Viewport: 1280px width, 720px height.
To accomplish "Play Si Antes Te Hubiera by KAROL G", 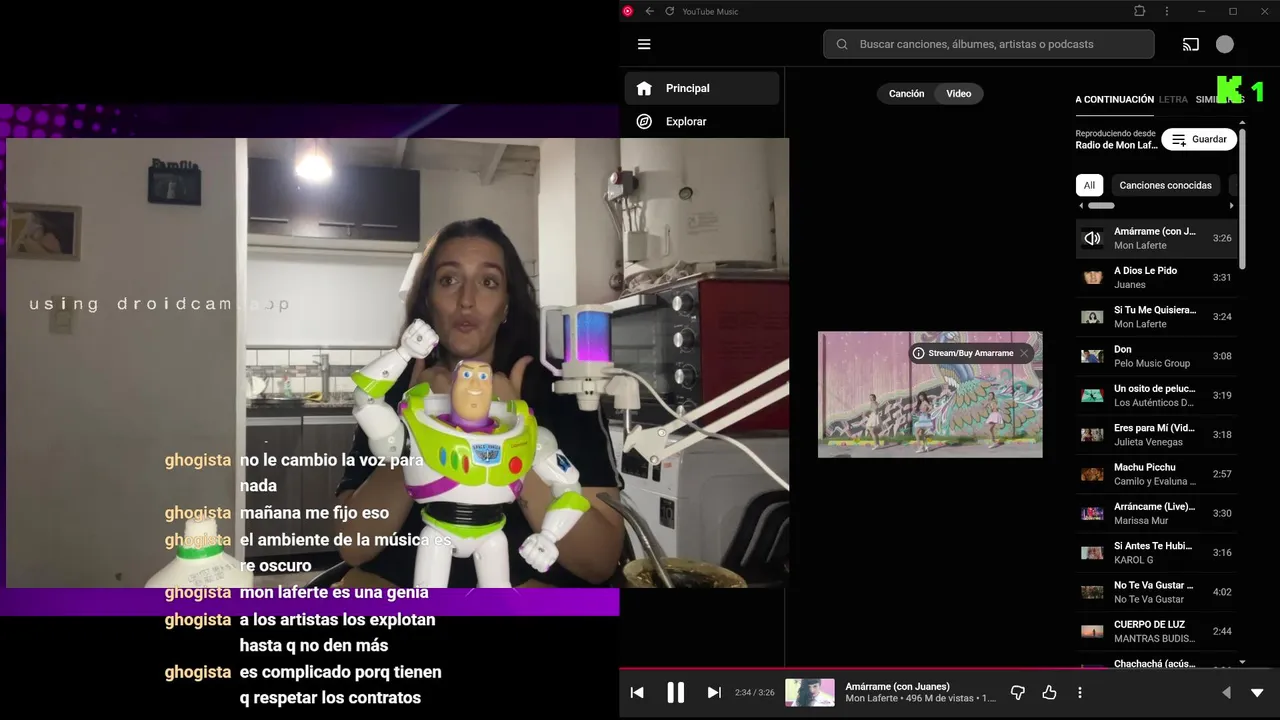I will point(1156,553).
